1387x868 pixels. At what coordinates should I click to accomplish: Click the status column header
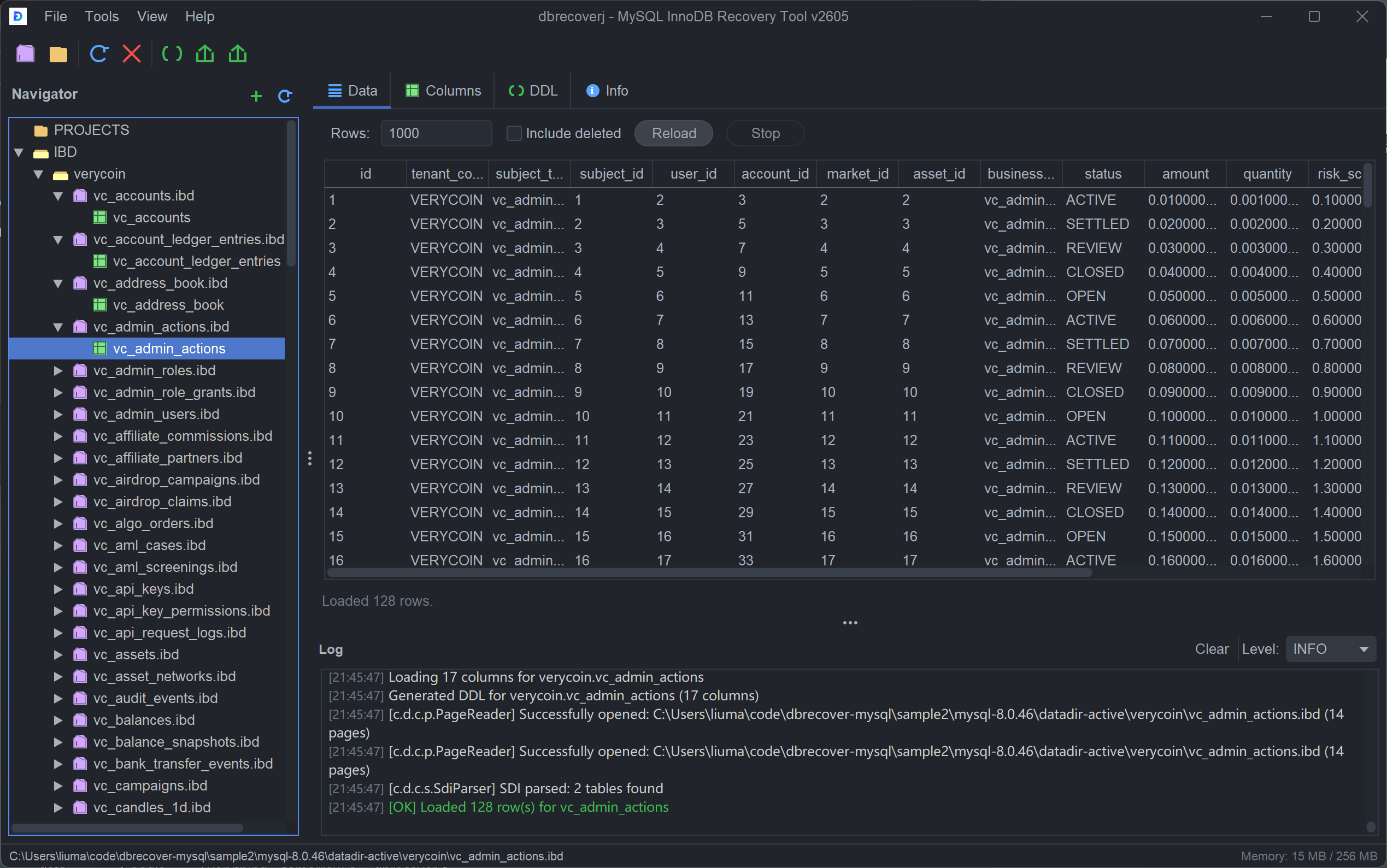pos(1103,174)
